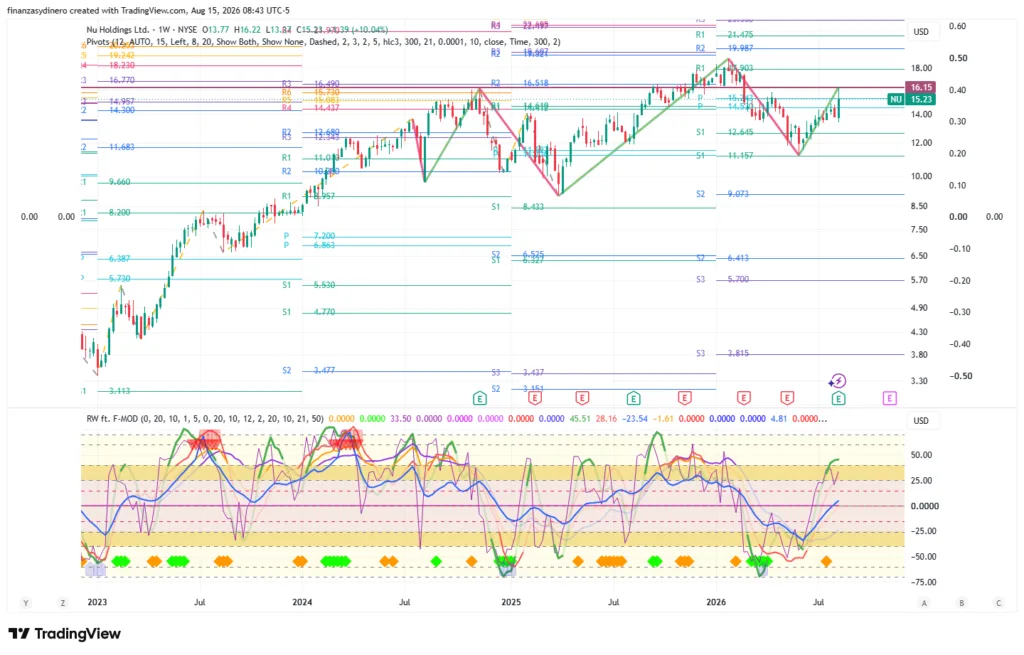Click the S1 4.770 pivot label
This screenshot has height=655, width=1024.
[x=309, y=312]
